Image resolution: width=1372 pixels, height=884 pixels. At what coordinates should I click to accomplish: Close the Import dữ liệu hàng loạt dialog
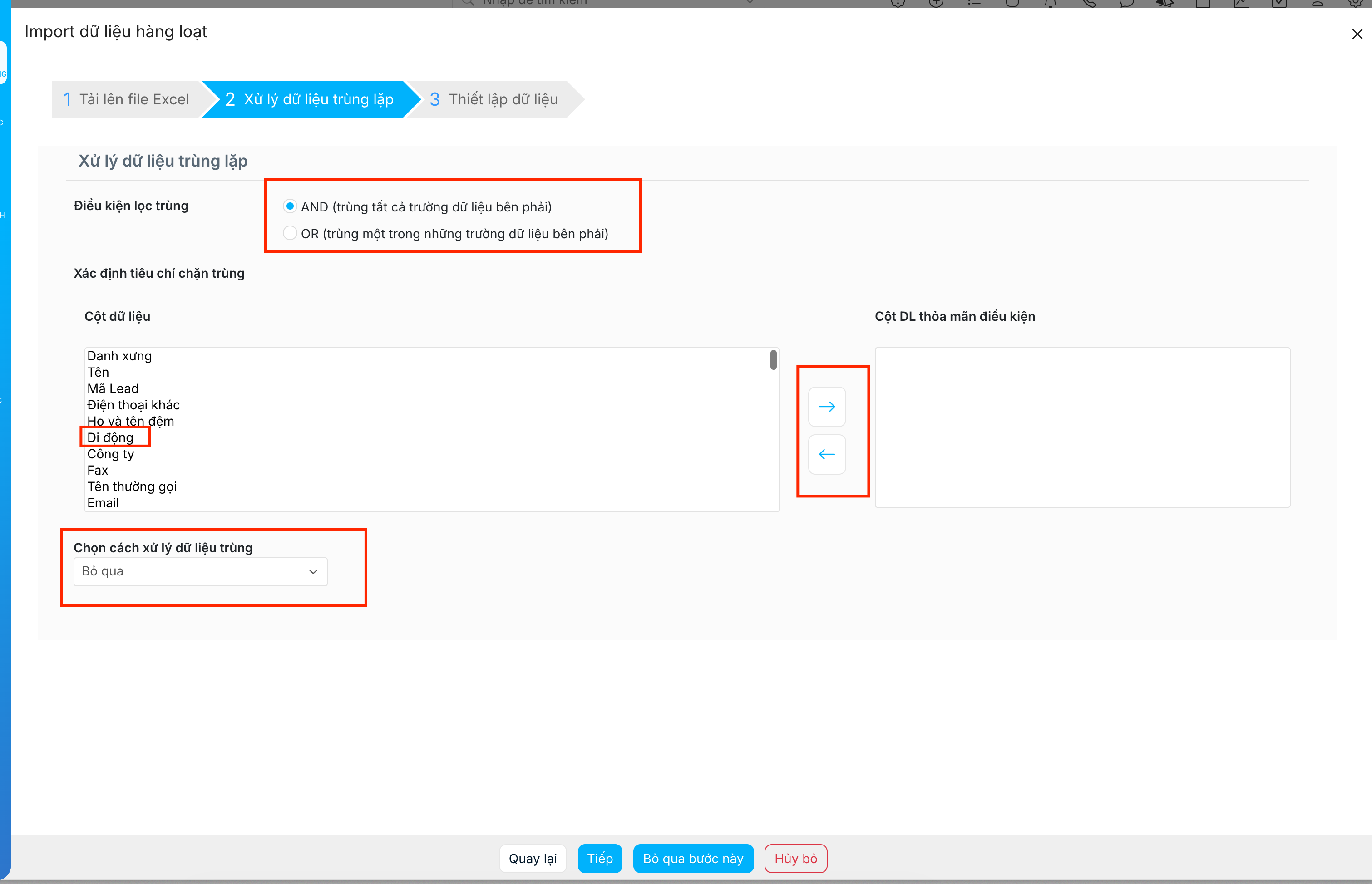pos(1357,34)
